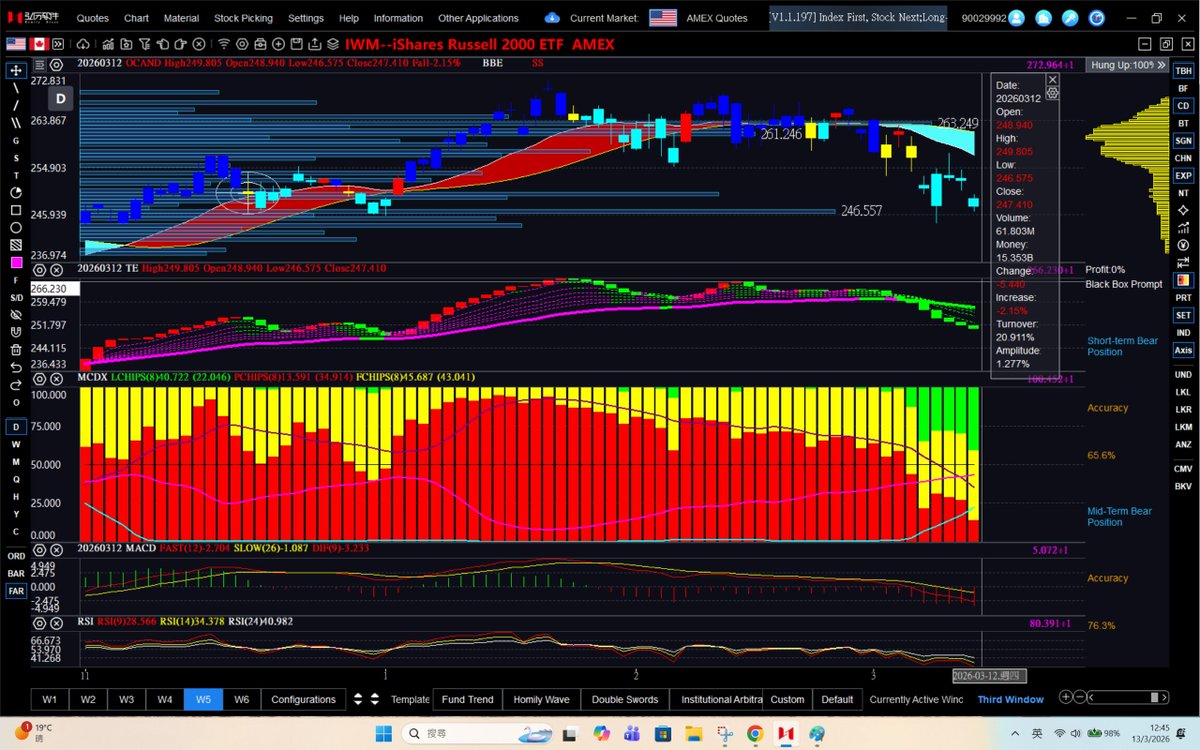Select Homily Wave template
1200x750 pixels.
point(541,699)
